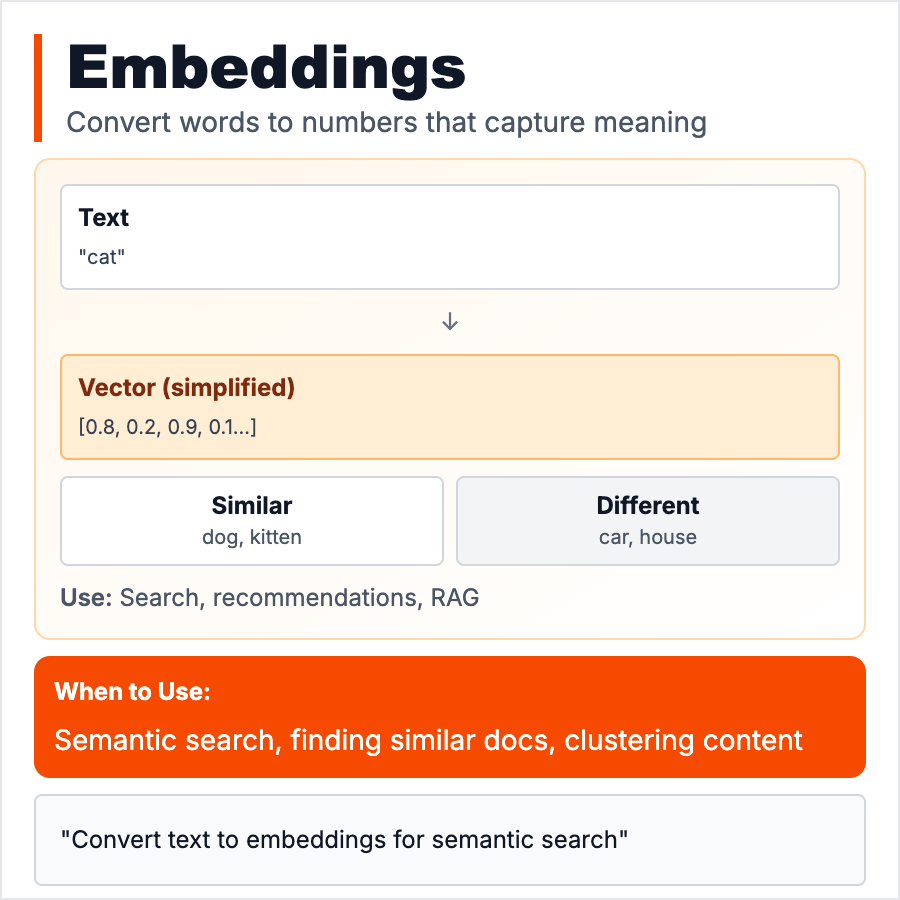This screenshot has height=900, width=900.
Task: Click the word "Different" heading
Action: (x=648, y=505)
